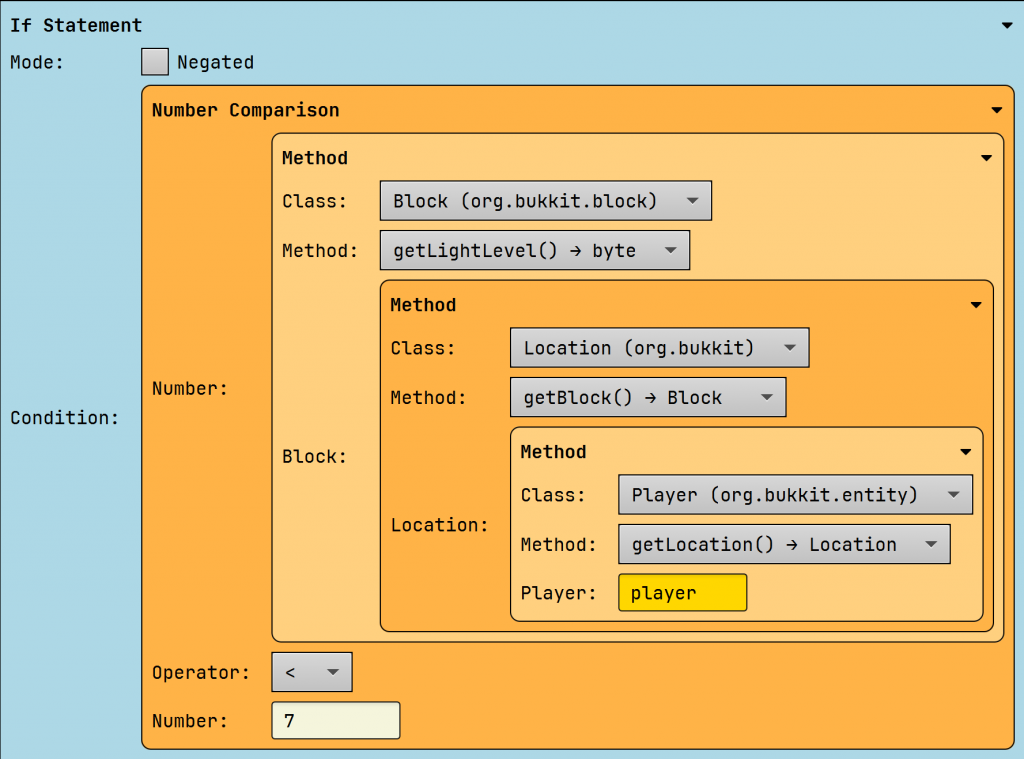The image size is (1024, 759).
Task: Toggle the Negated checkbox
Action: [x=155, y=62]
